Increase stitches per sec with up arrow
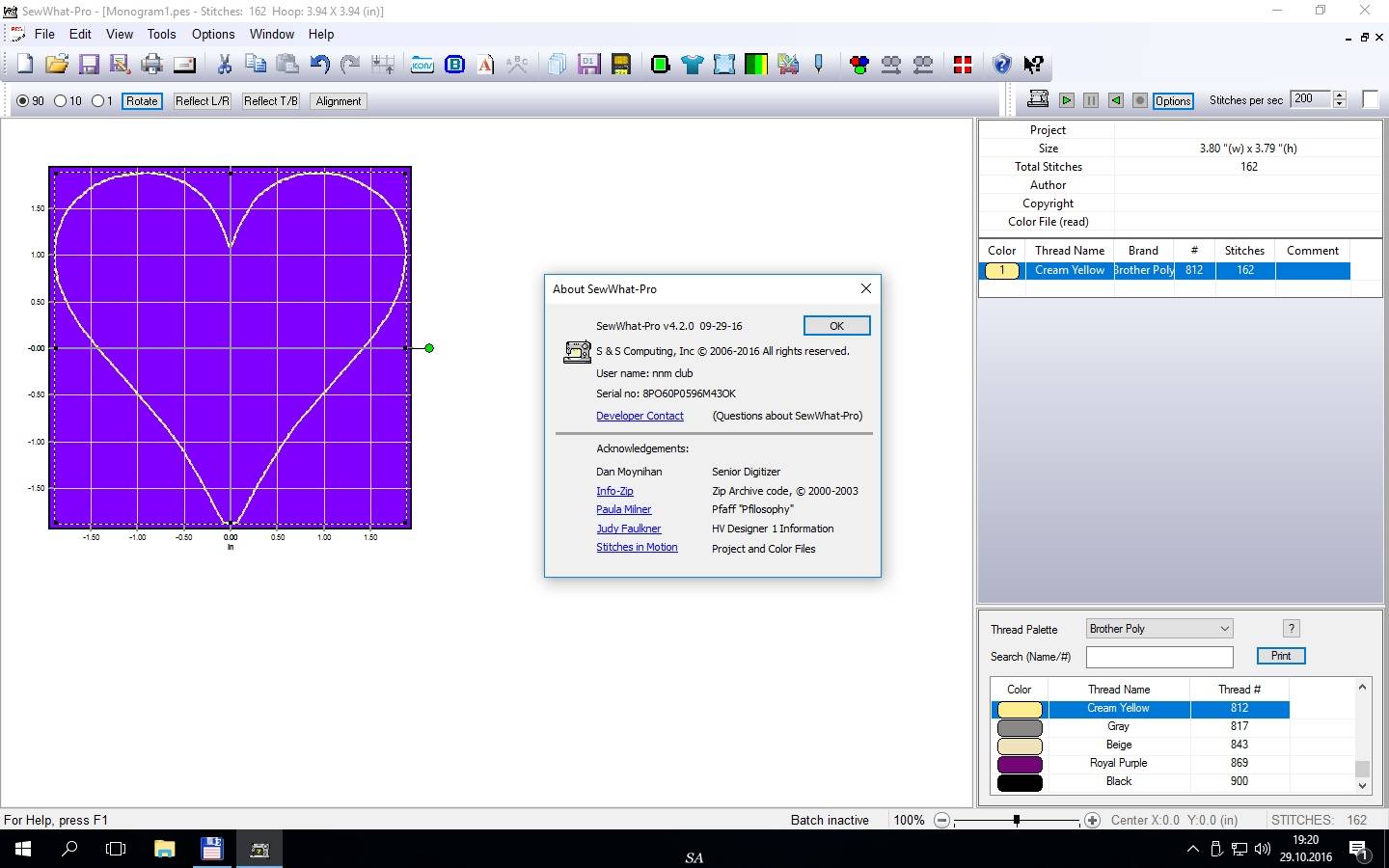The width and height of the screenshot is (1389, 868). pos(1339,95)
